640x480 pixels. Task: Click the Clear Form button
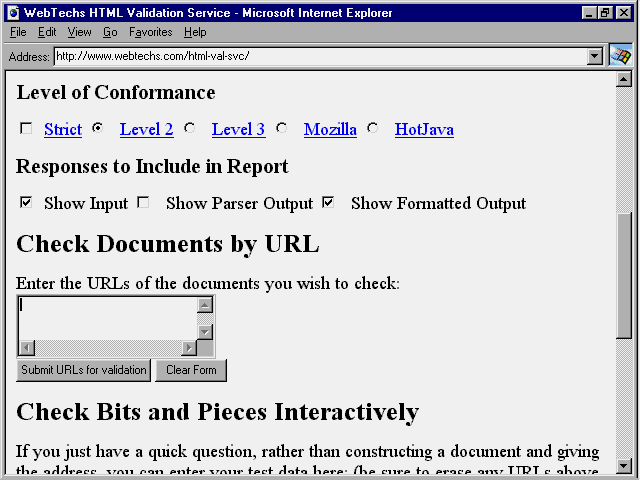click(191, 370)
